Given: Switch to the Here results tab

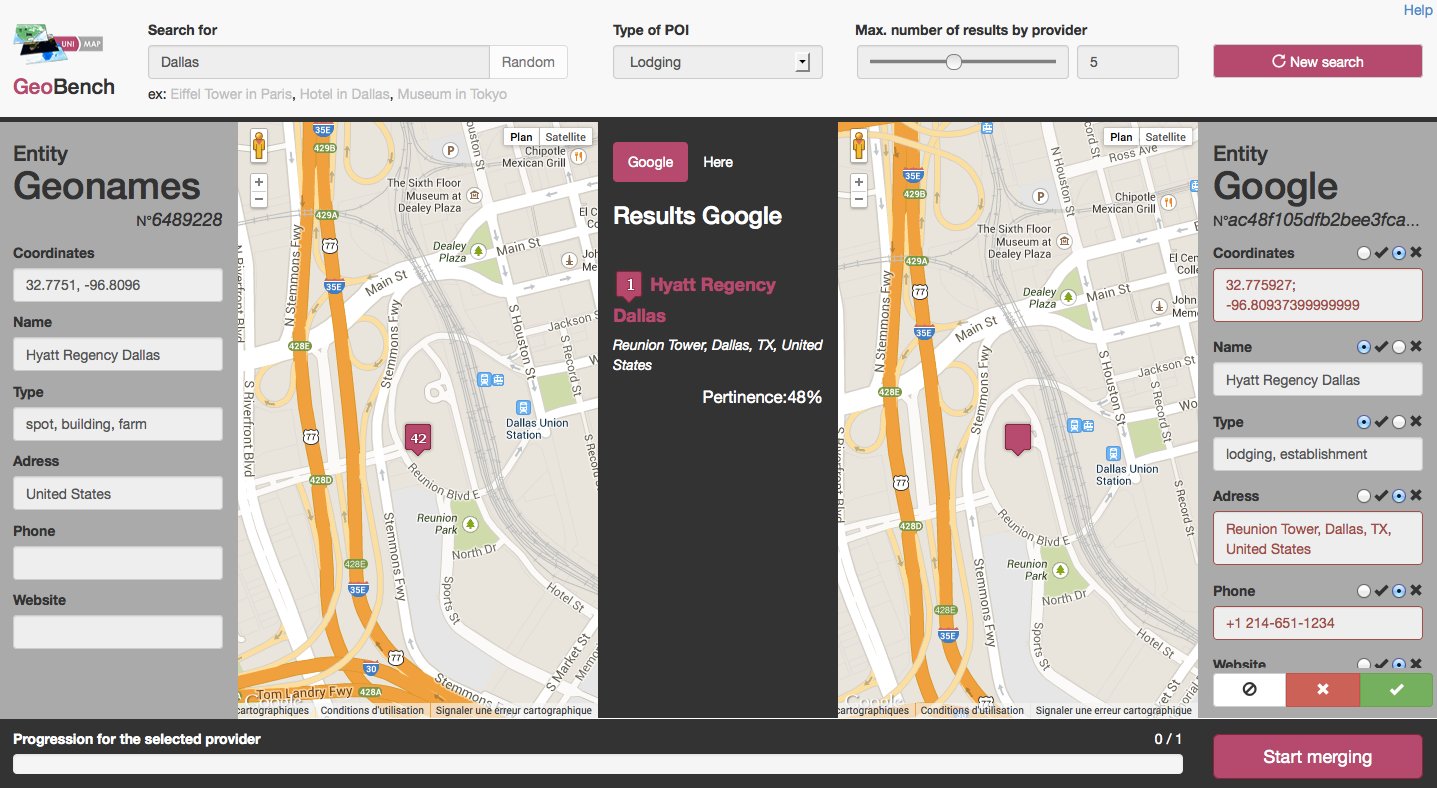Looking at the screenshot, I should (718, 162).
